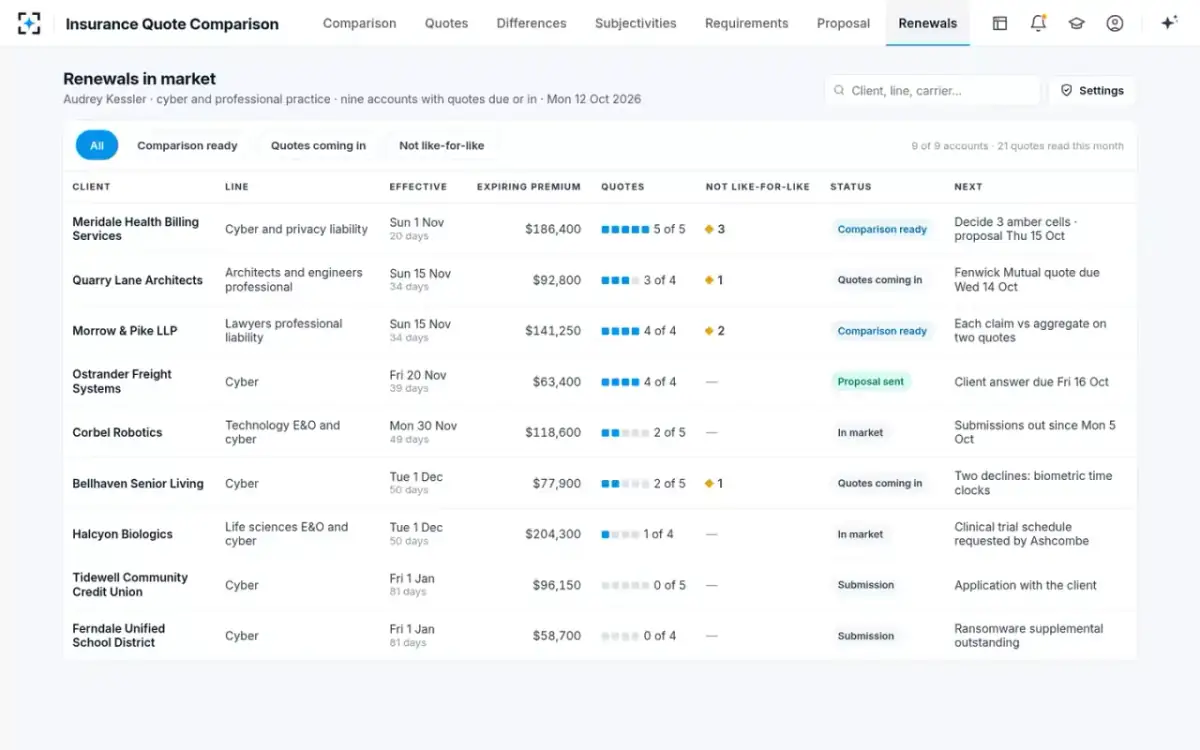This screenshot has width=1200, height=750.
Task: Open Quarry Lane Architects account
Action: pos(137,280)
